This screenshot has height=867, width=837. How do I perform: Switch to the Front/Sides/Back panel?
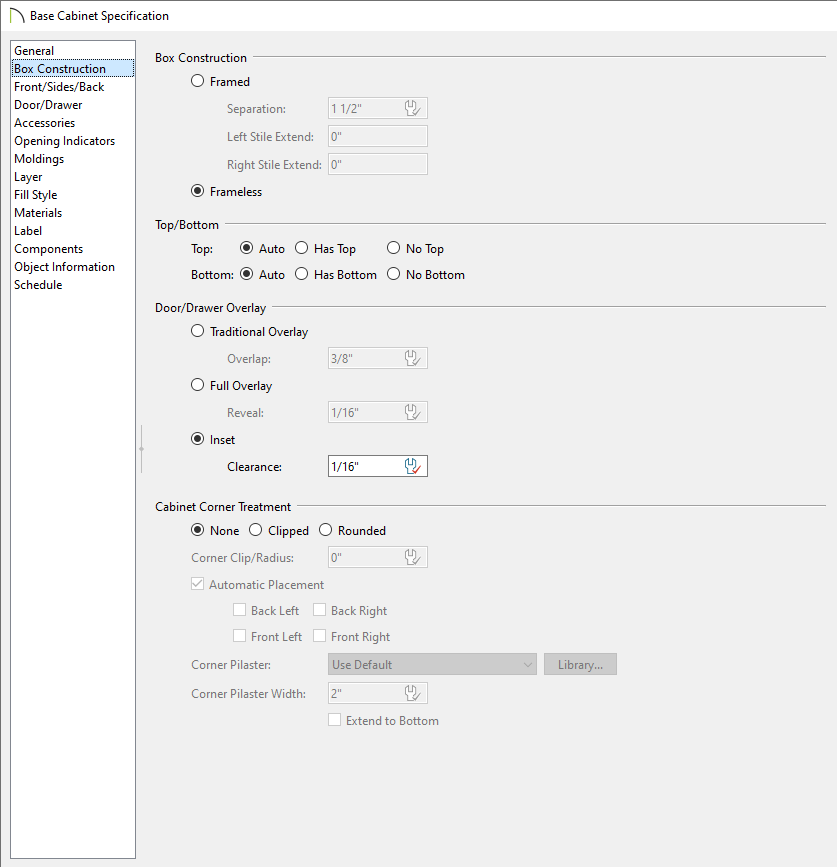[72, 87]
